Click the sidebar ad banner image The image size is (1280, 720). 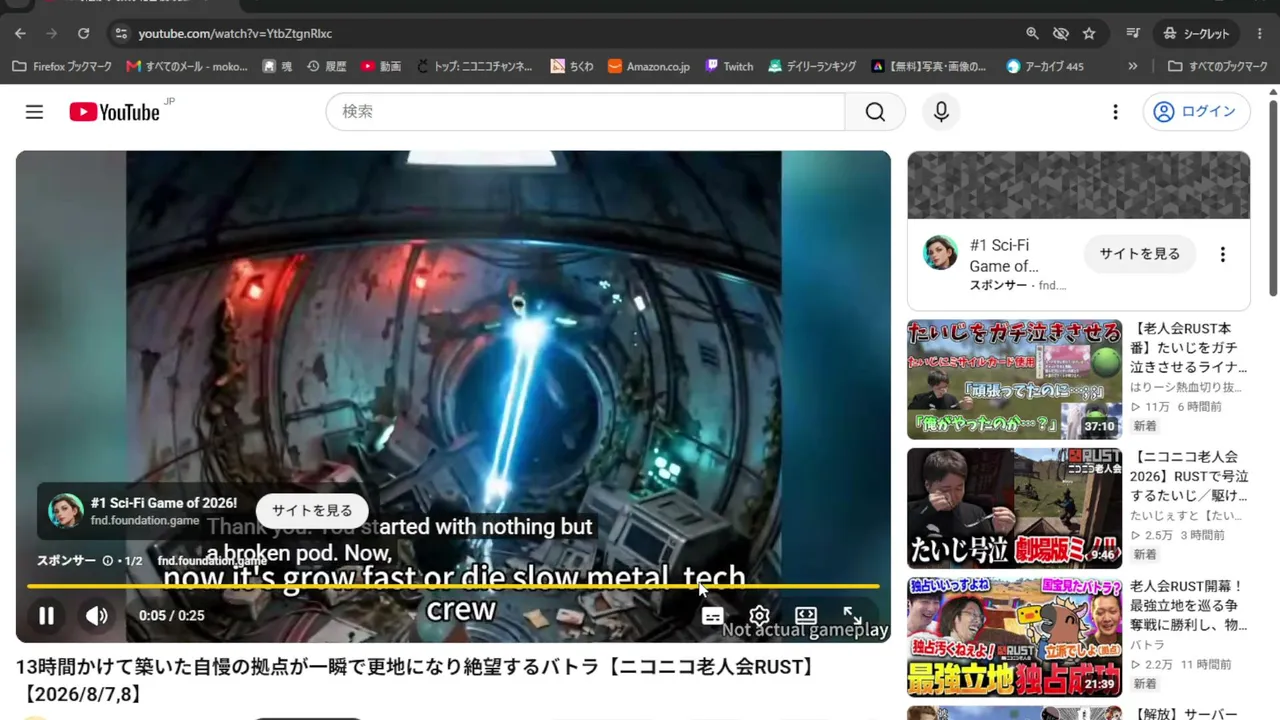[1079, 185]
